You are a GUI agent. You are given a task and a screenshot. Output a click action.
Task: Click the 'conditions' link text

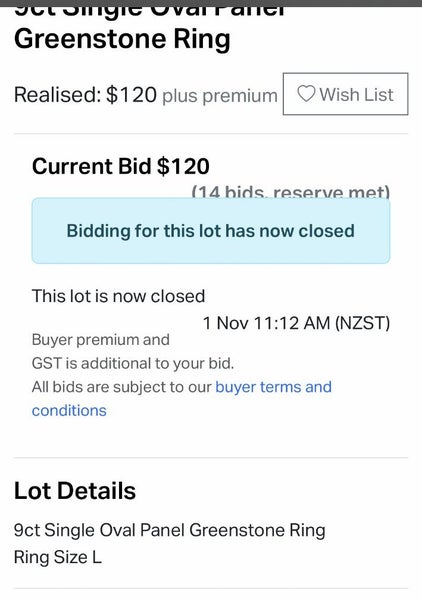69,411
